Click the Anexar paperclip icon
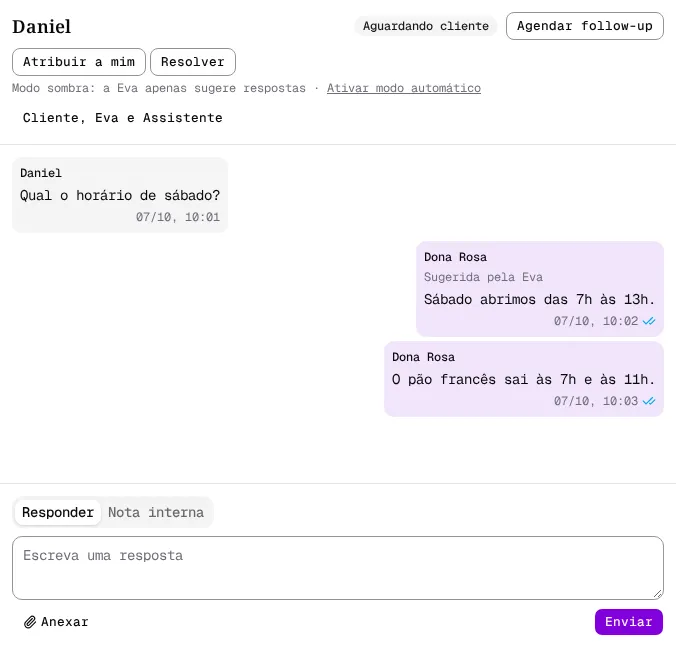Screen dimensions: 676x648 click(x=30, y=622)
